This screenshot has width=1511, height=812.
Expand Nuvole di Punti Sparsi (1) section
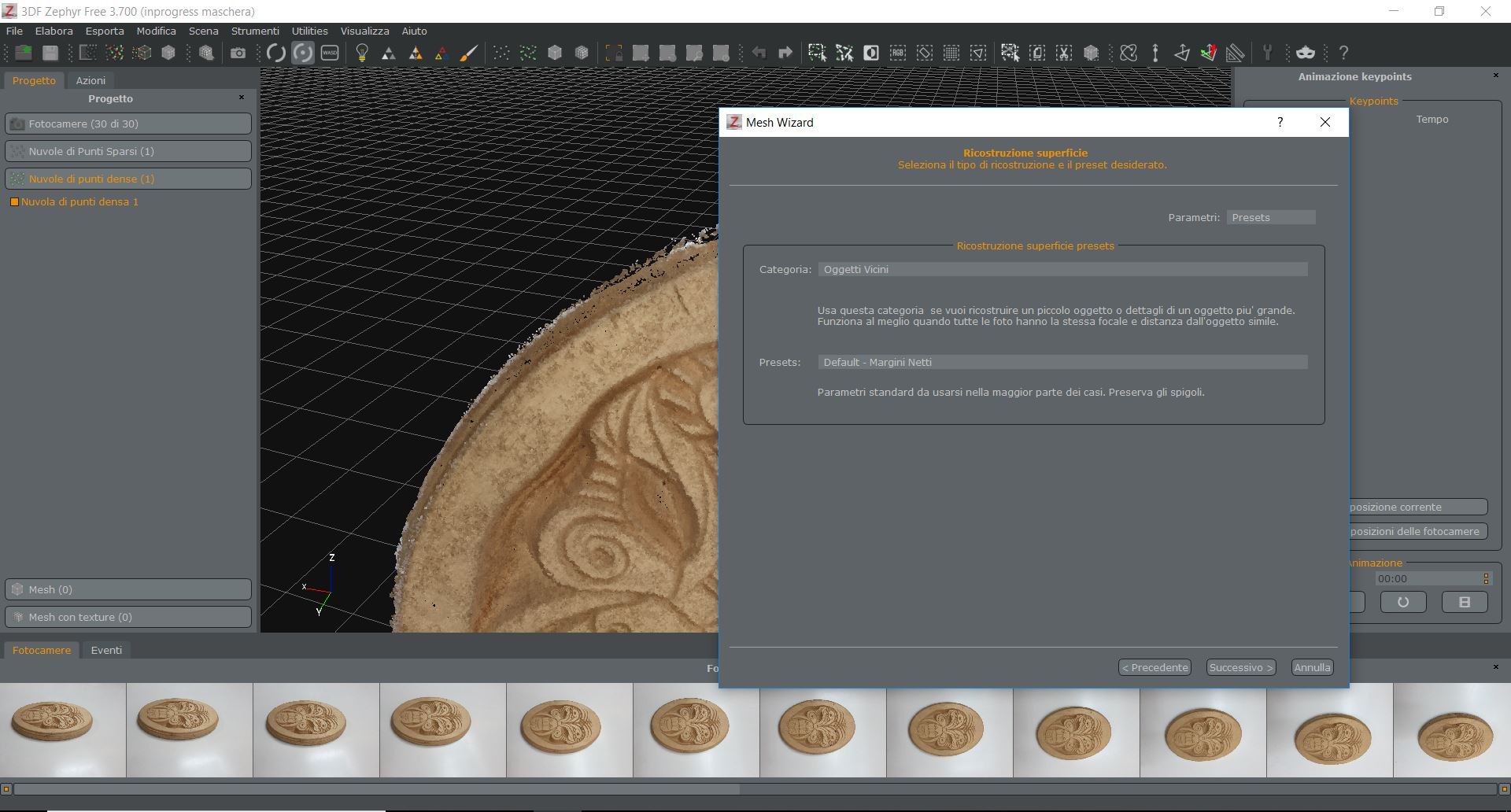point(128,151)
